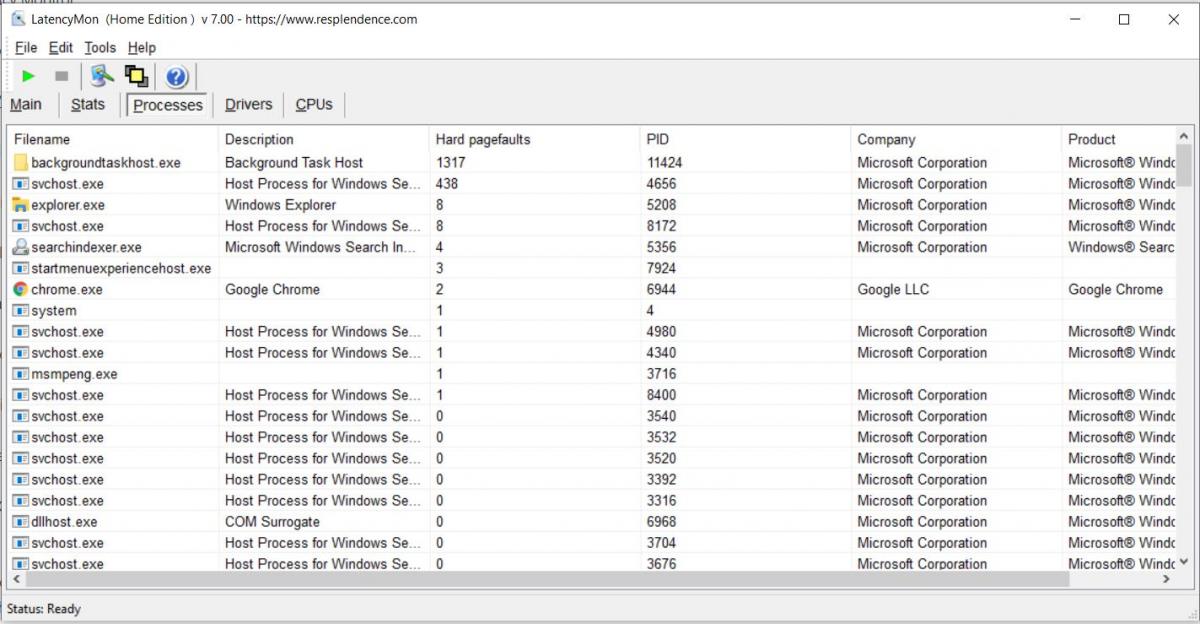Click the gray stop monitoring icon
1200x624 pixels.
[x=61, y=76]
